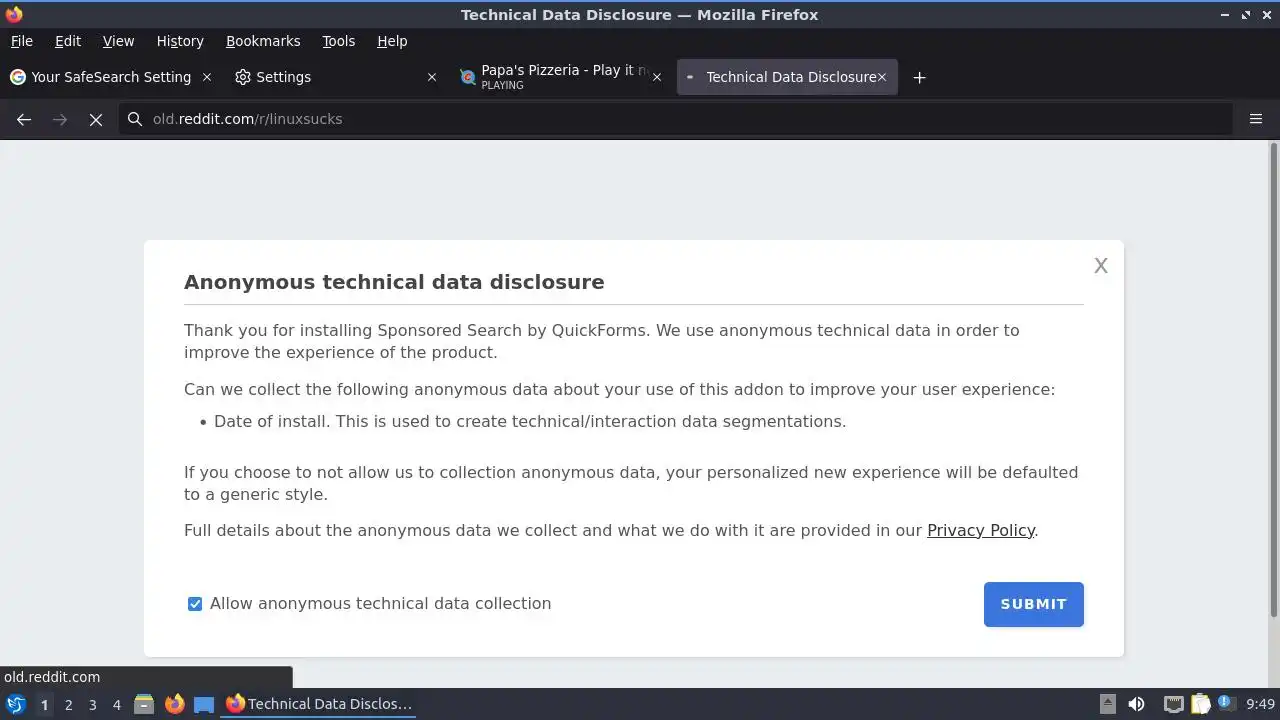
Task: Uncheck Allow anonymous technical data collection
Action: (195, 604)
